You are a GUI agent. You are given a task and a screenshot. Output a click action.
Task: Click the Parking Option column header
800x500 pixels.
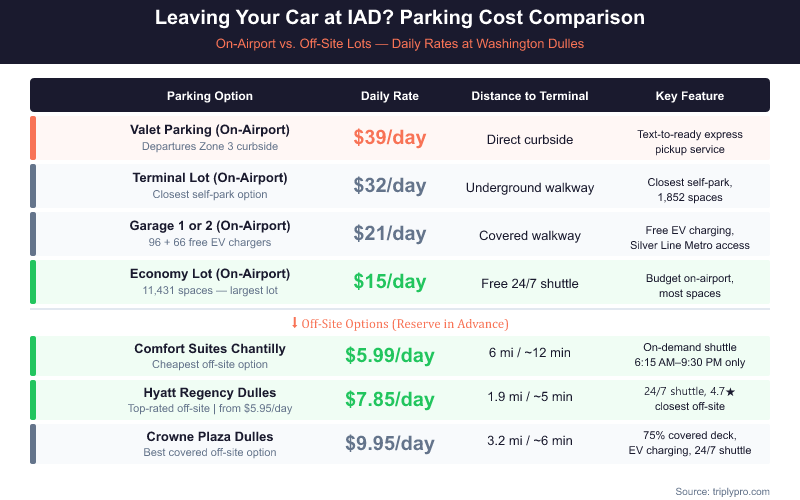pos(209,96)
